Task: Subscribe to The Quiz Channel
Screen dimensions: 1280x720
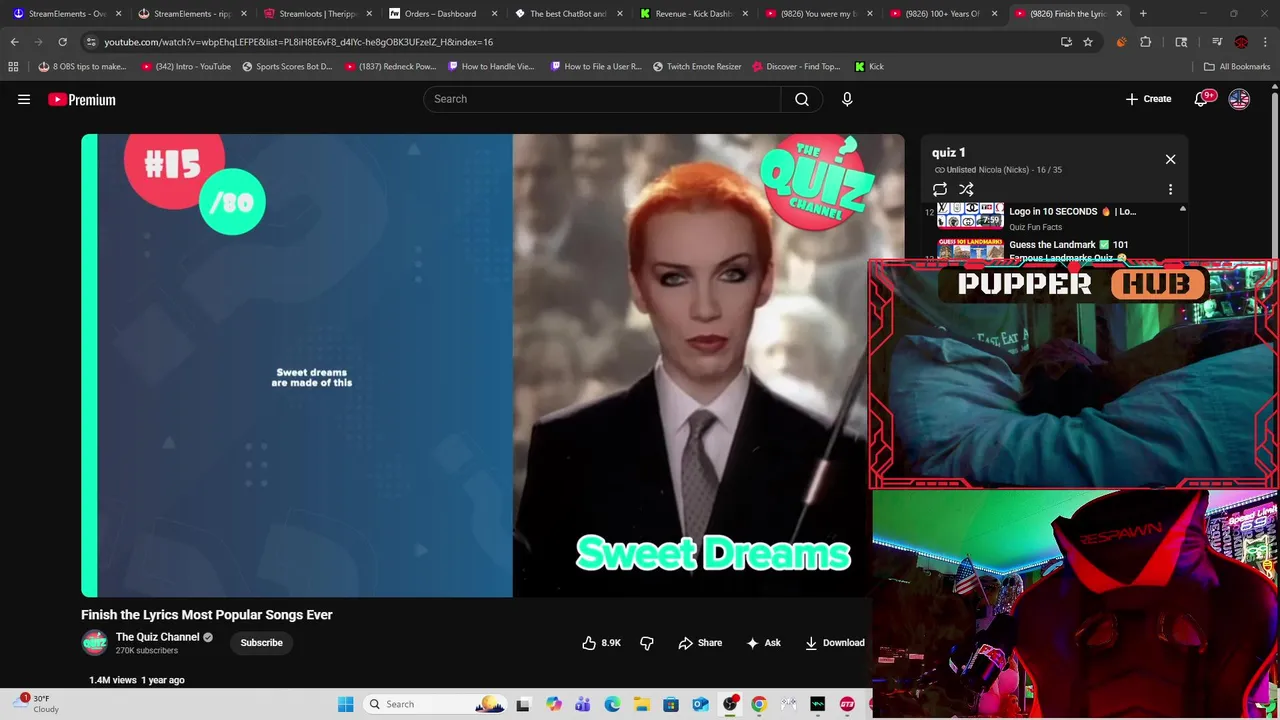Action: pos(261,643)
